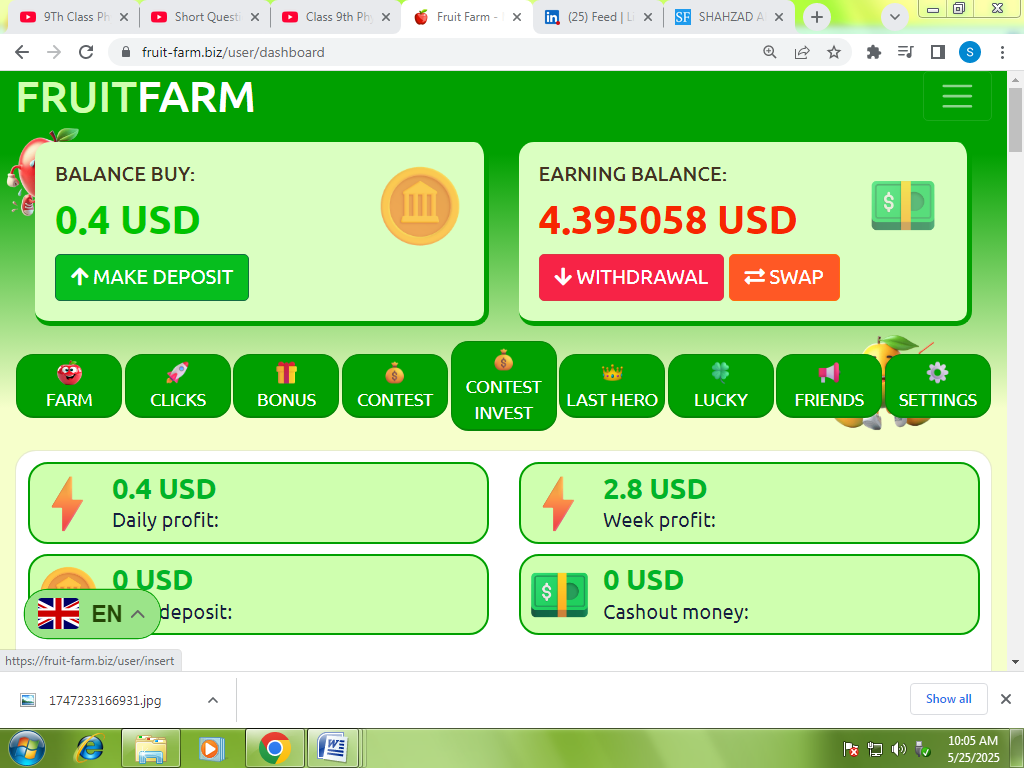This screenshot has height=768, width=1024.
Task: Open the hamburger navigation menu
Action: pos(957,97)
